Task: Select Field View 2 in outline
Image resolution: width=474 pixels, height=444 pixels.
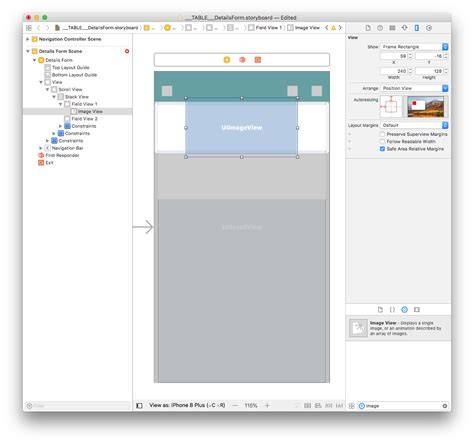Action: point(84,119)
